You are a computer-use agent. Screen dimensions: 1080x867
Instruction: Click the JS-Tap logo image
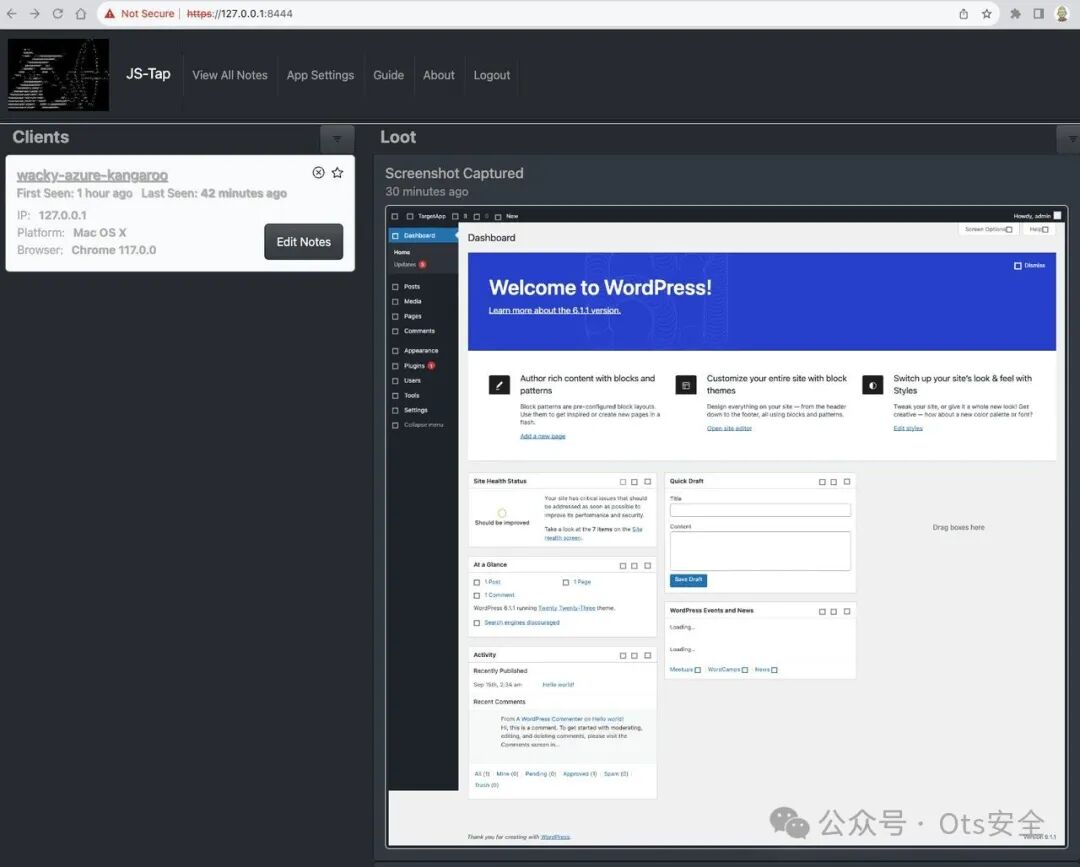pyautogui.click(x=59, y=74)
